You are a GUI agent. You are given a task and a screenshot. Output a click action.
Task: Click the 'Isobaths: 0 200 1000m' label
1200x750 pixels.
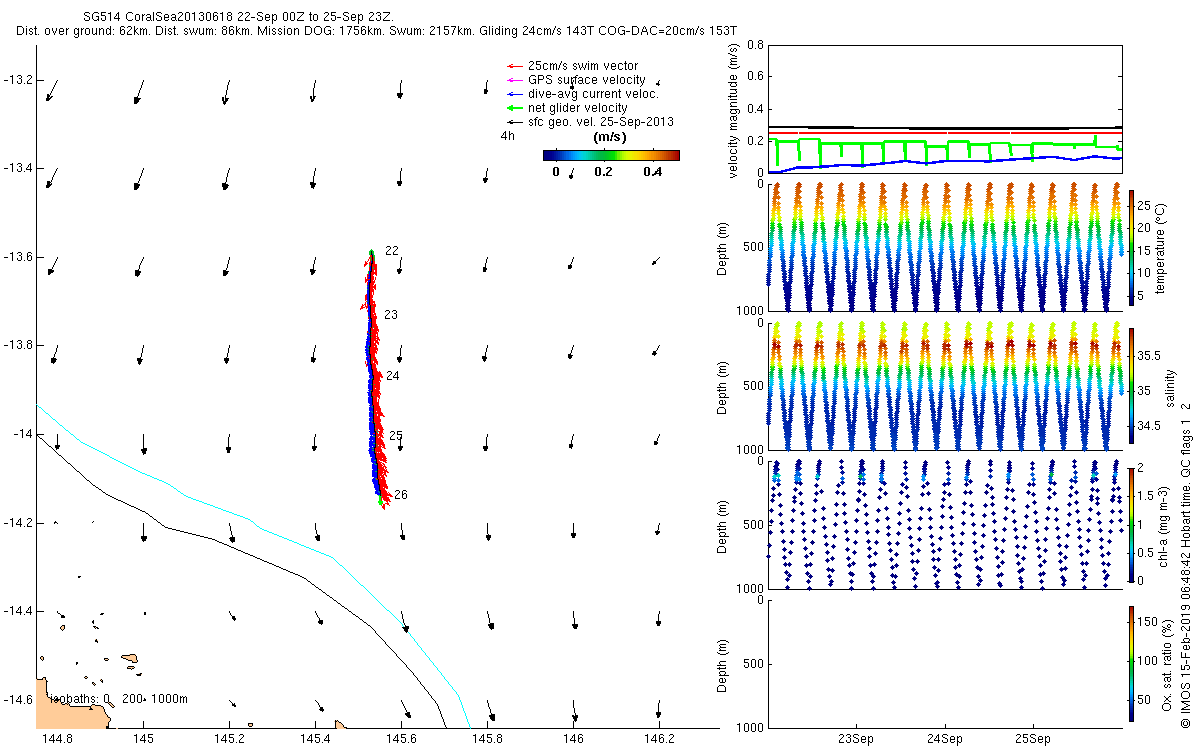tap(117, 698)
